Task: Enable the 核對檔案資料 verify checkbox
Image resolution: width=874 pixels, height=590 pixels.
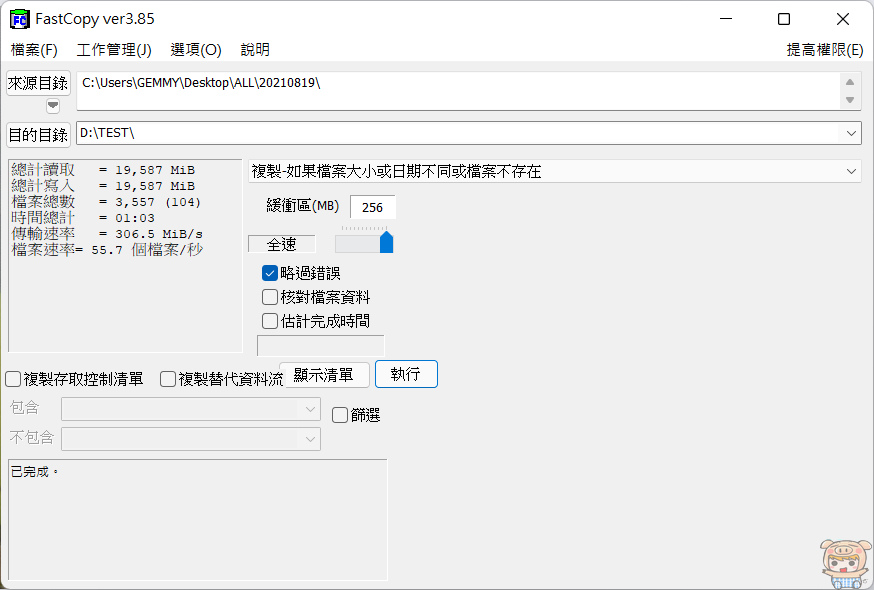Action: click(x=270, y=297)
